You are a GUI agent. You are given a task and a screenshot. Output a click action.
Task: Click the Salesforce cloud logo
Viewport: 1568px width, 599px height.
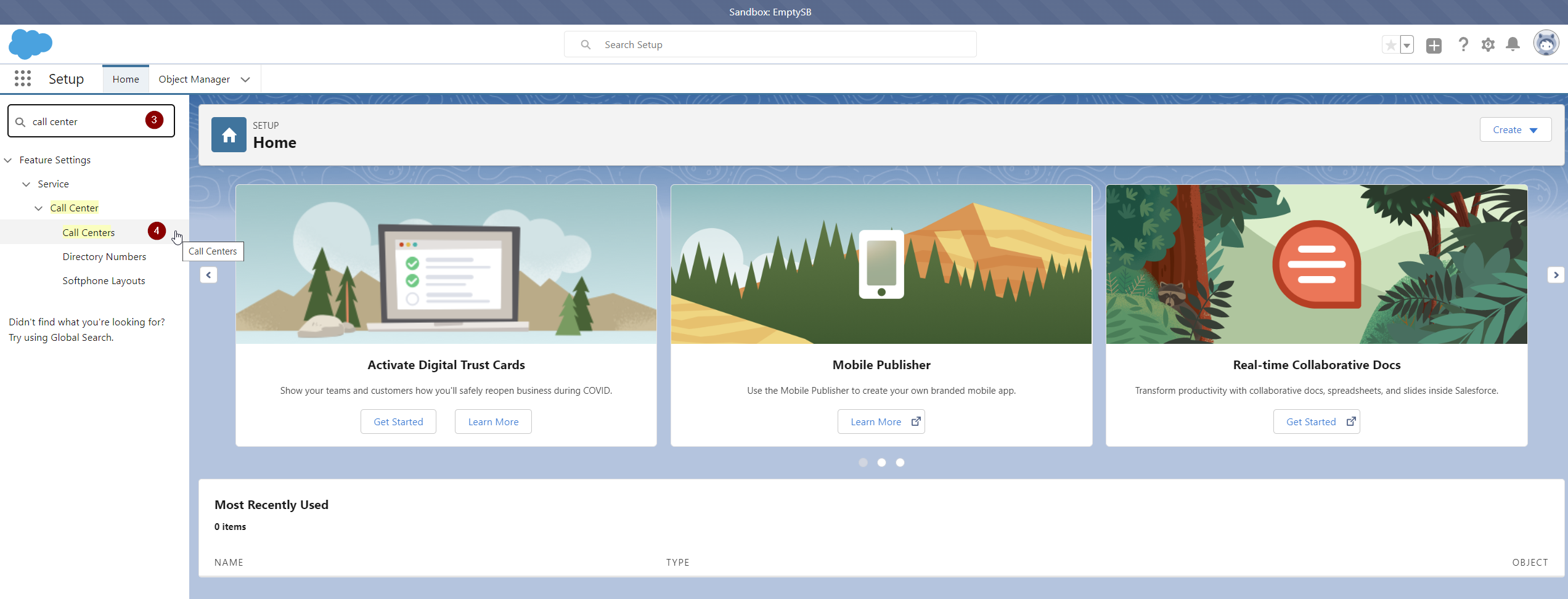30,44
